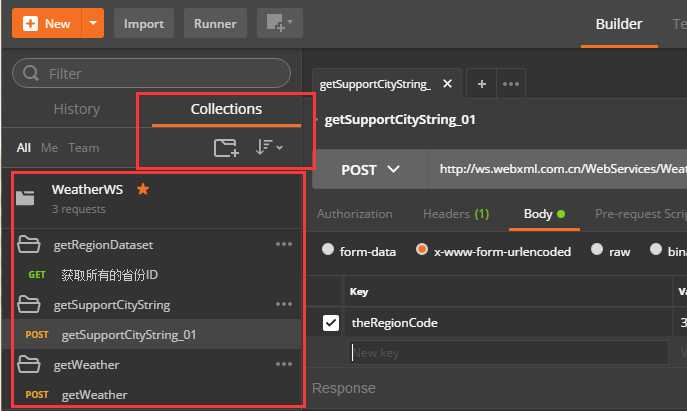This screenshot has height=411, width=687.
Task: Click the New button
Action: (47, 23)
